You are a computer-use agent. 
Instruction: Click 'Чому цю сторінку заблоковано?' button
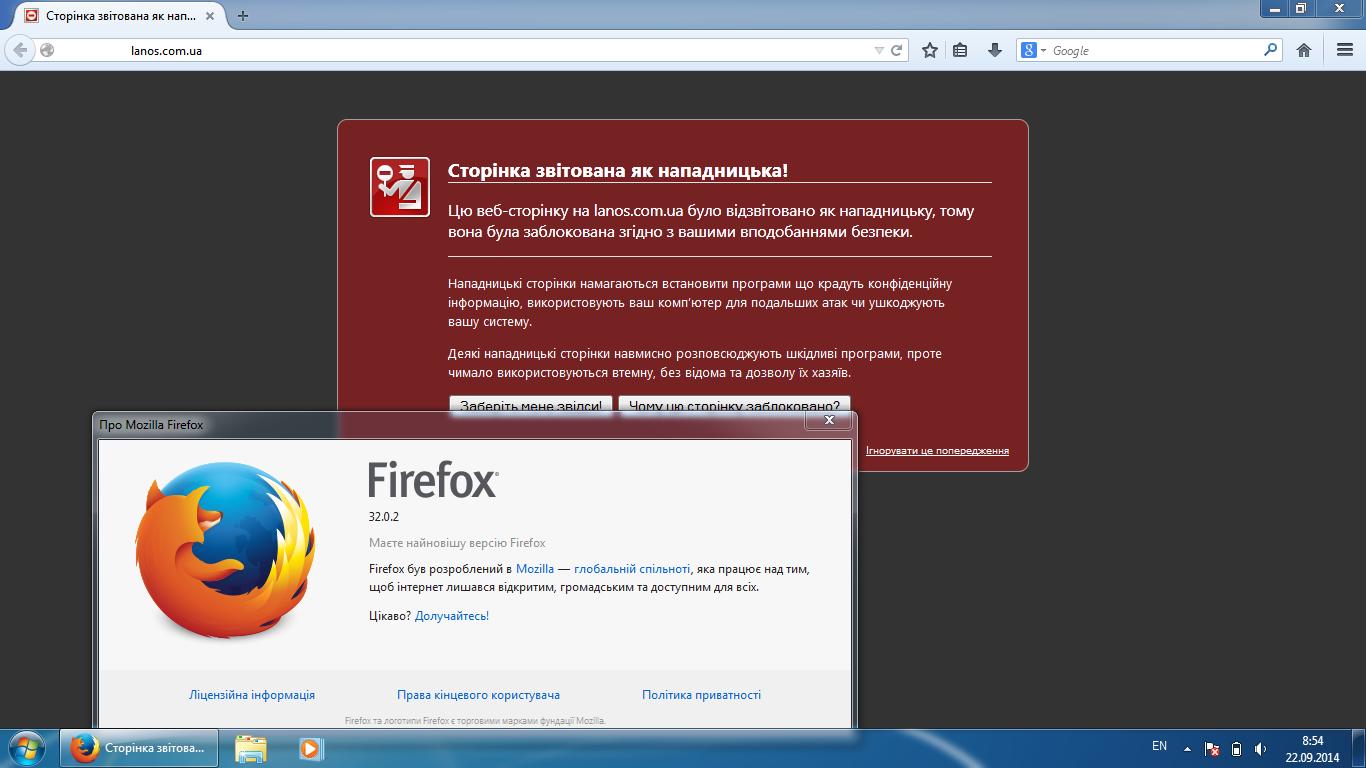[734, 405]
